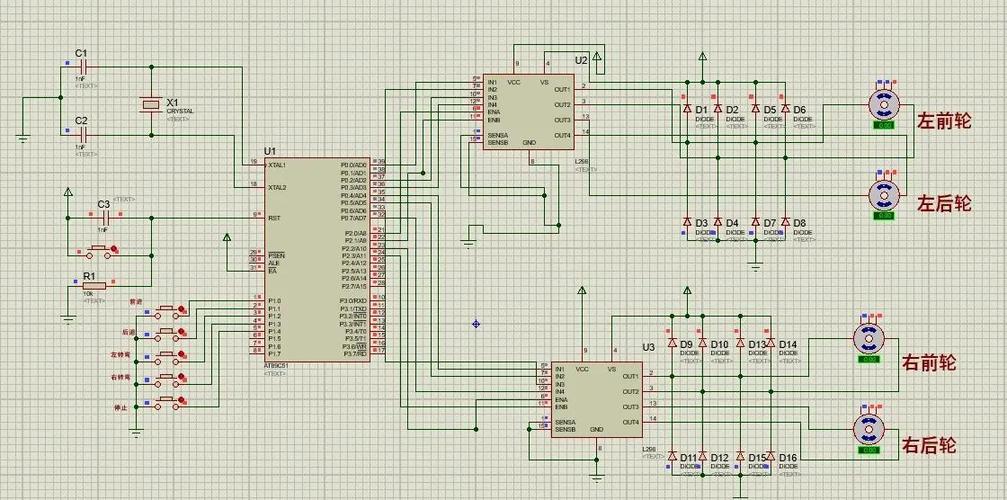Select the U2 L298 driver chip
Image resolution: width=1007 pixels, height=500 pixels.
click(x=527, y=112)
